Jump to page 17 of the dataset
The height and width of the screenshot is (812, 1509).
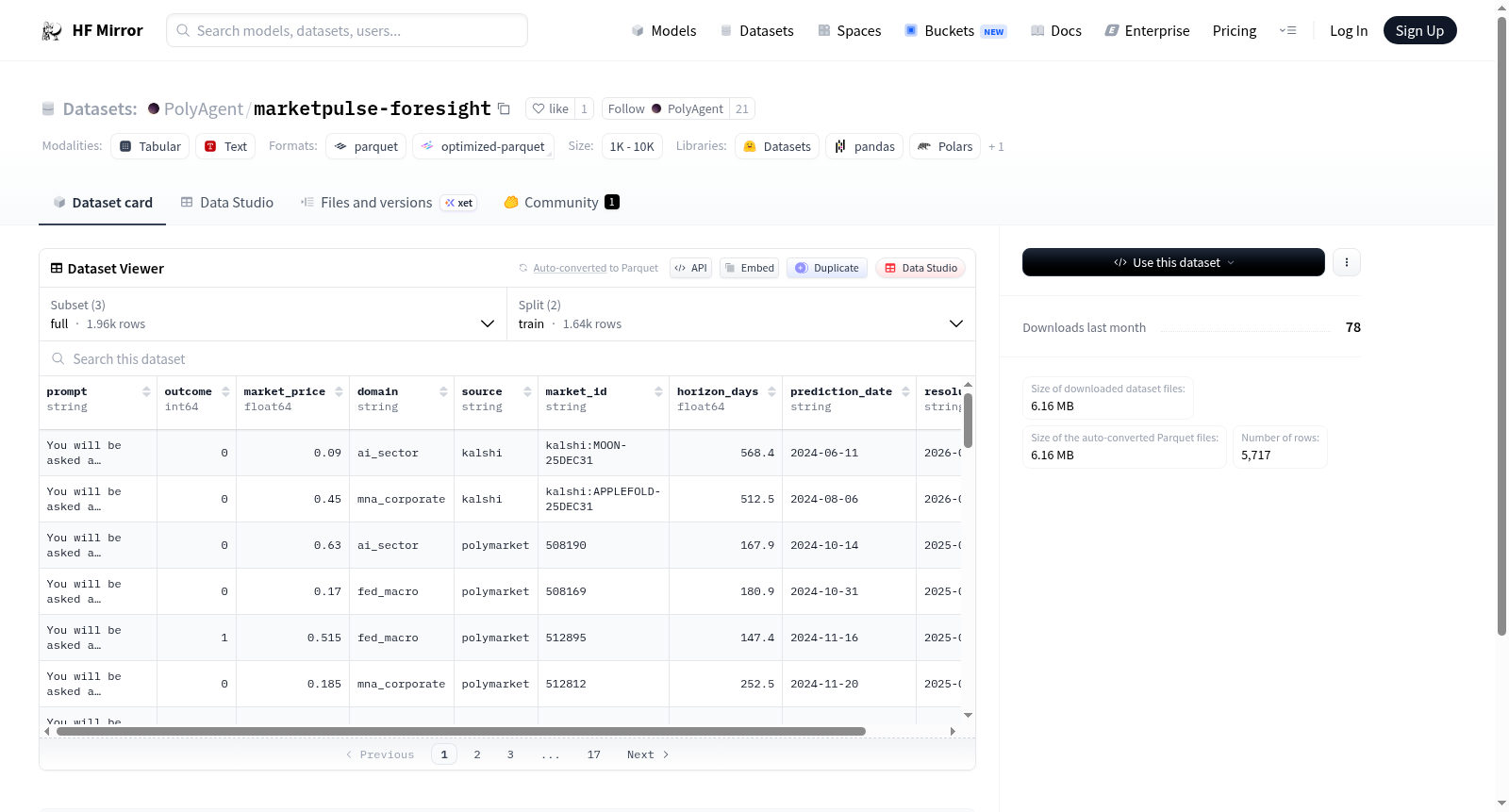(594, 754)
